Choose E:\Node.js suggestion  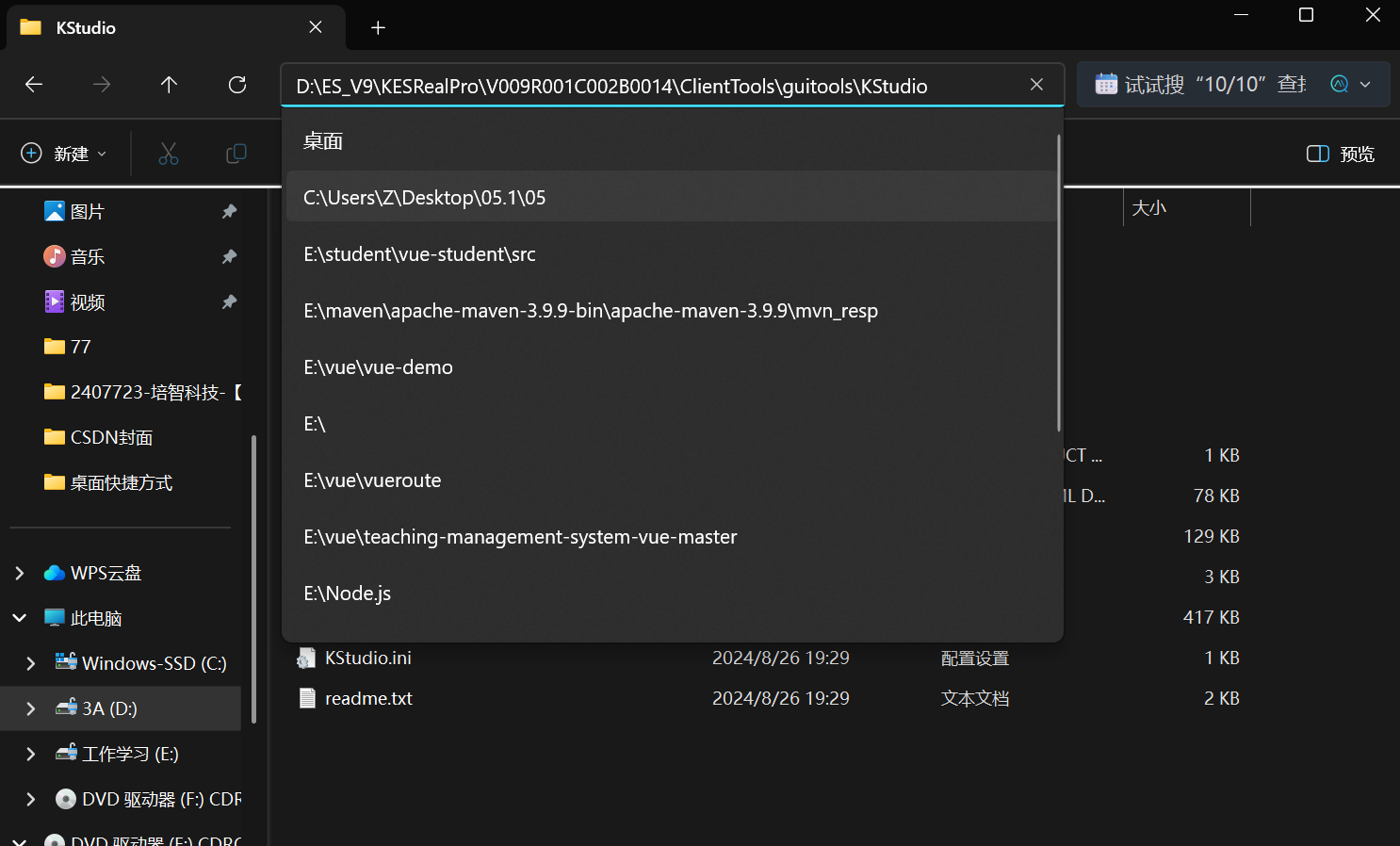(671, 593)
